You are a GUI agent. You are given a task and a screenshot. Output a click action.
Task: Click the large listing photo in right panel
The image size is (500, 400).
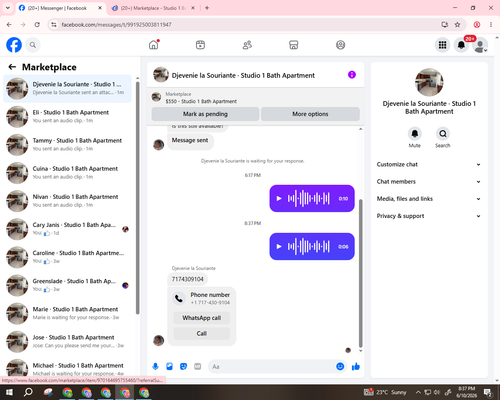pyautogui.click(x=429, y=82)
